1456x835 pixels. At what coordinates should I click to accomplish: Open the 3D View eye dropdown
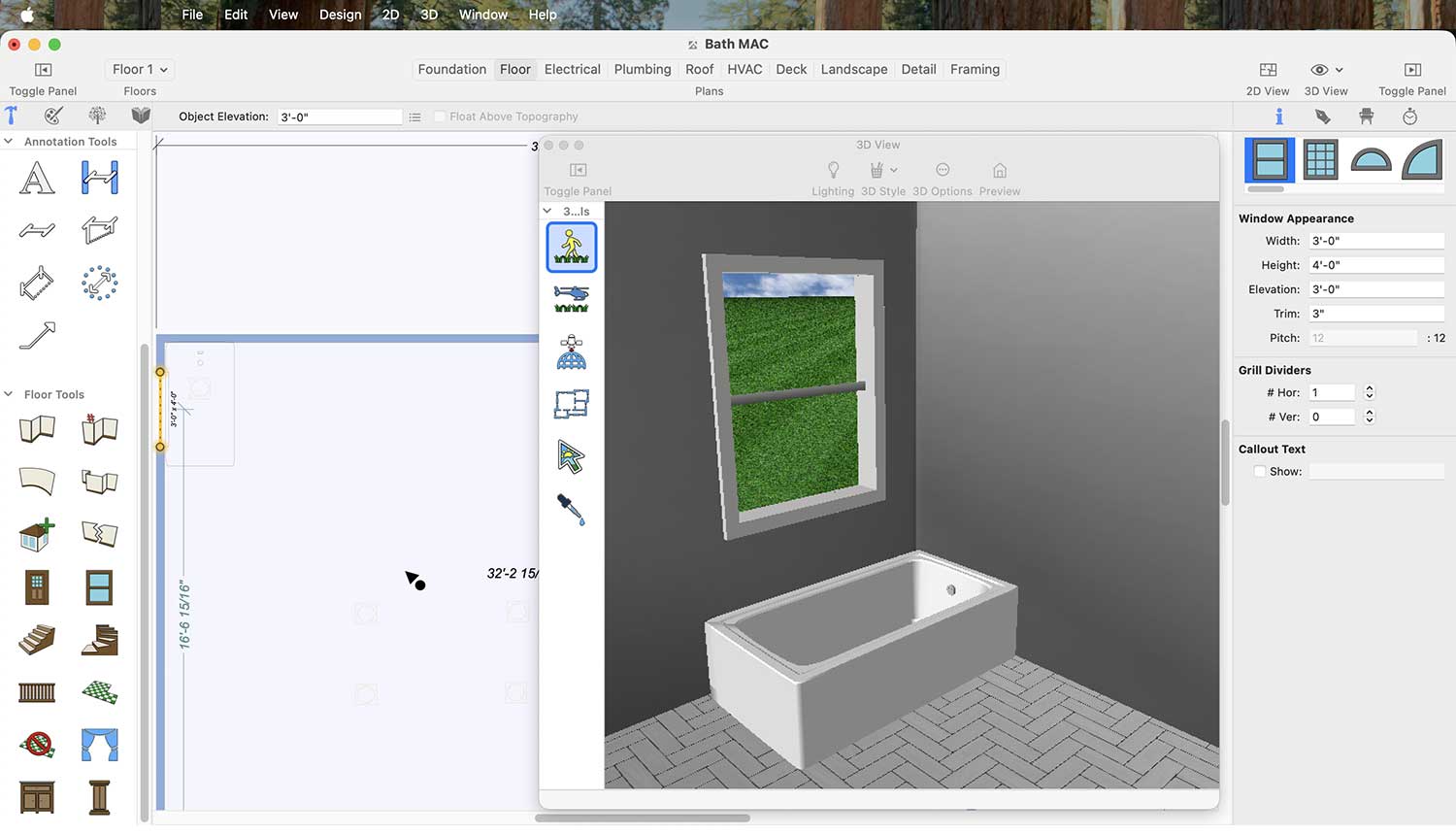coord(1326,70)
